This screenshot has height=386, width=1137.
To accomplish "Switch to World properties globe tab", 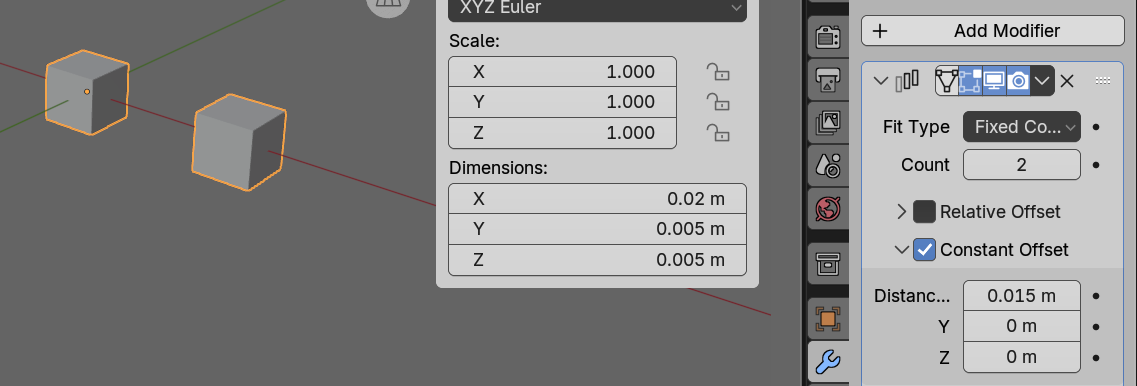I will pos(828,209).
